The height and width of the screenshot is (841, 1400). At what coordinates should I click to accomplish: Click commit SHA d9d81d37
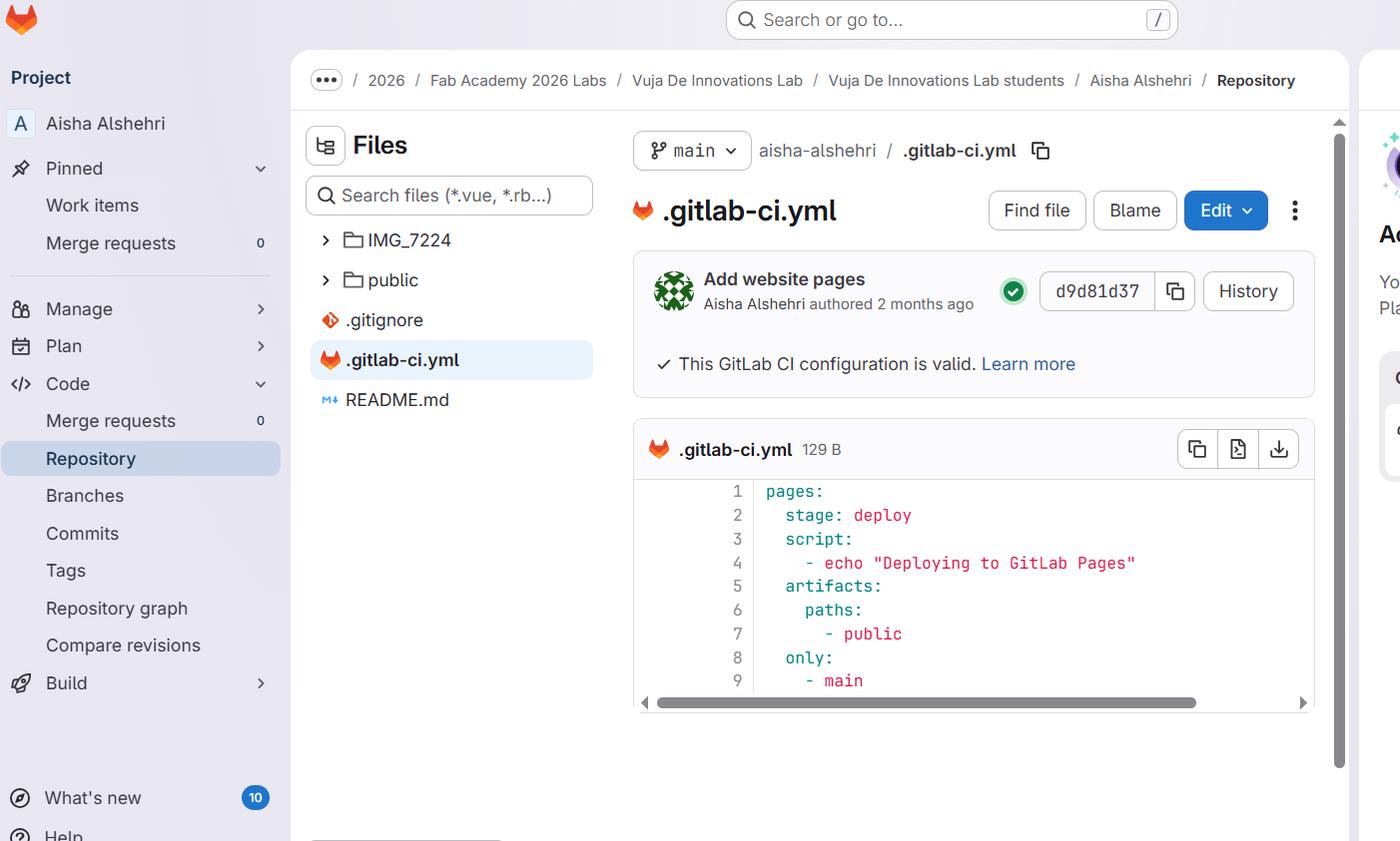[x=1097, y=291]
